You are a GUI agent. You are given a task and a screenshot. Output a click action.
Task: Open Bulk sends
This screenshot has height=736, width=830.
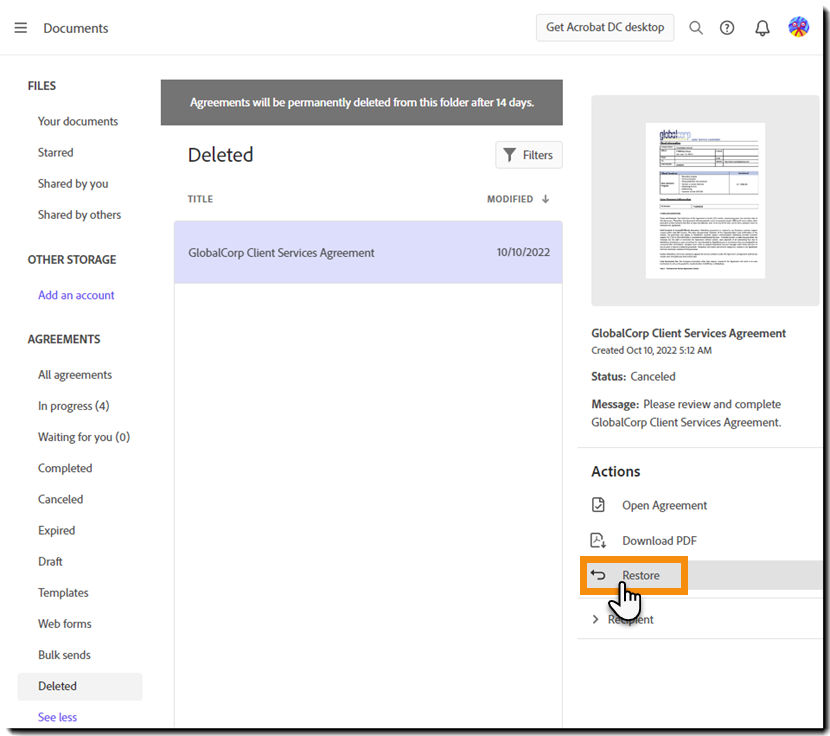click(64, 655)
